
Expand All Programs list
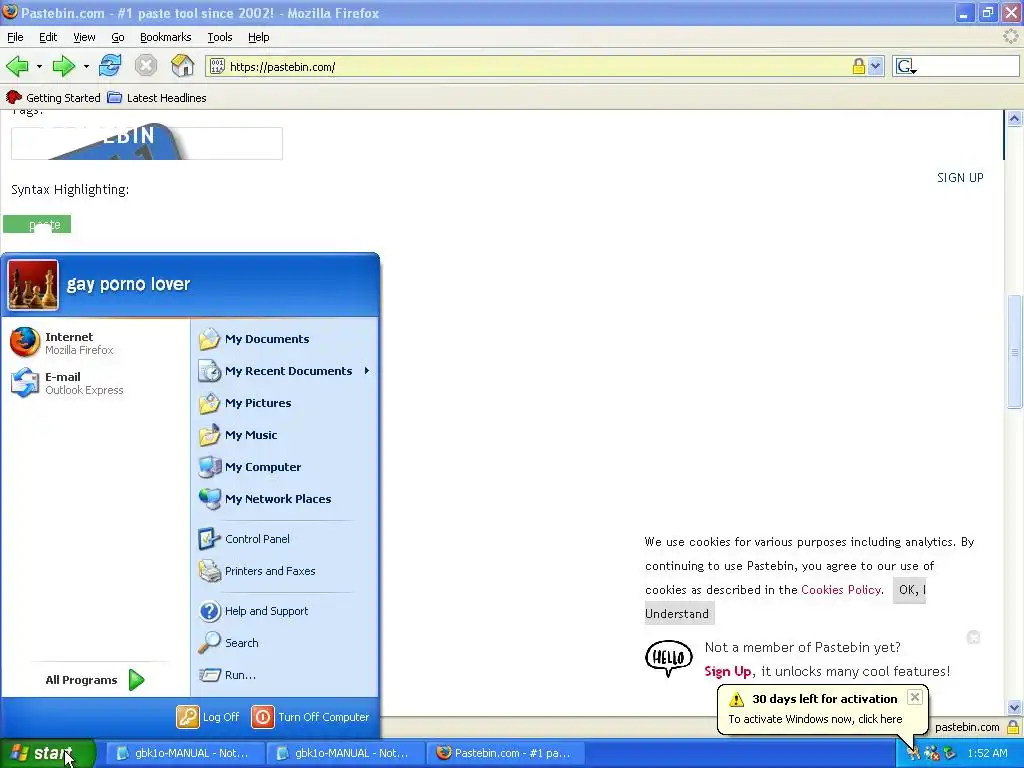tap(95, 680)
